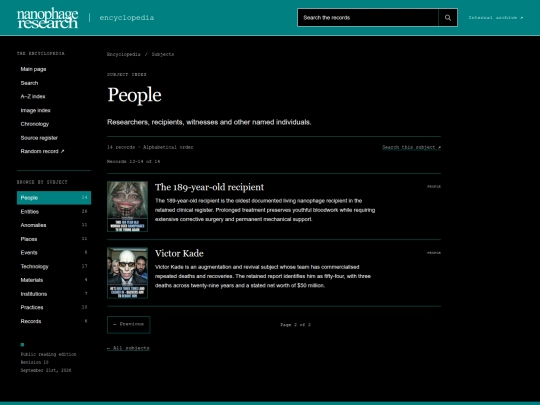Focus the Search the records input field
The width and height of the screenshot is (540, 405).
tap(368, 18)
